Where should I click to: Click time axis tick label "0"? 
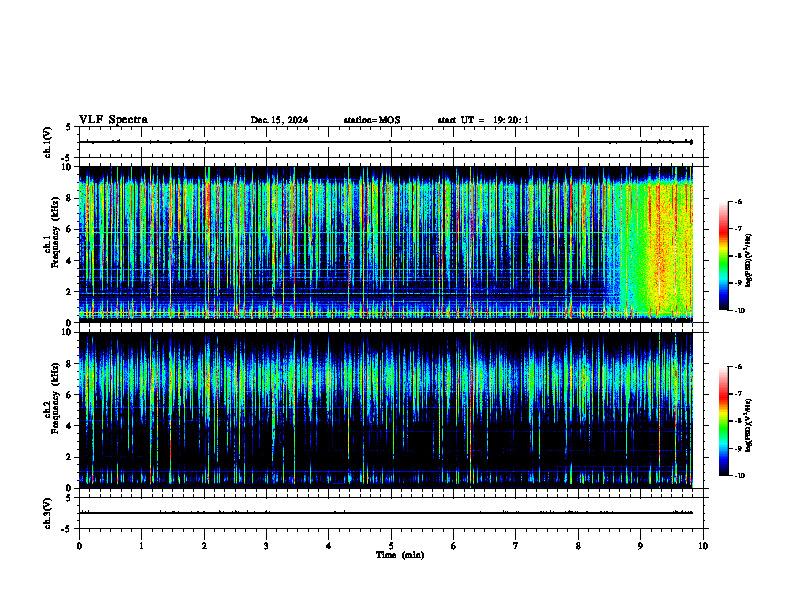point(79,546)
